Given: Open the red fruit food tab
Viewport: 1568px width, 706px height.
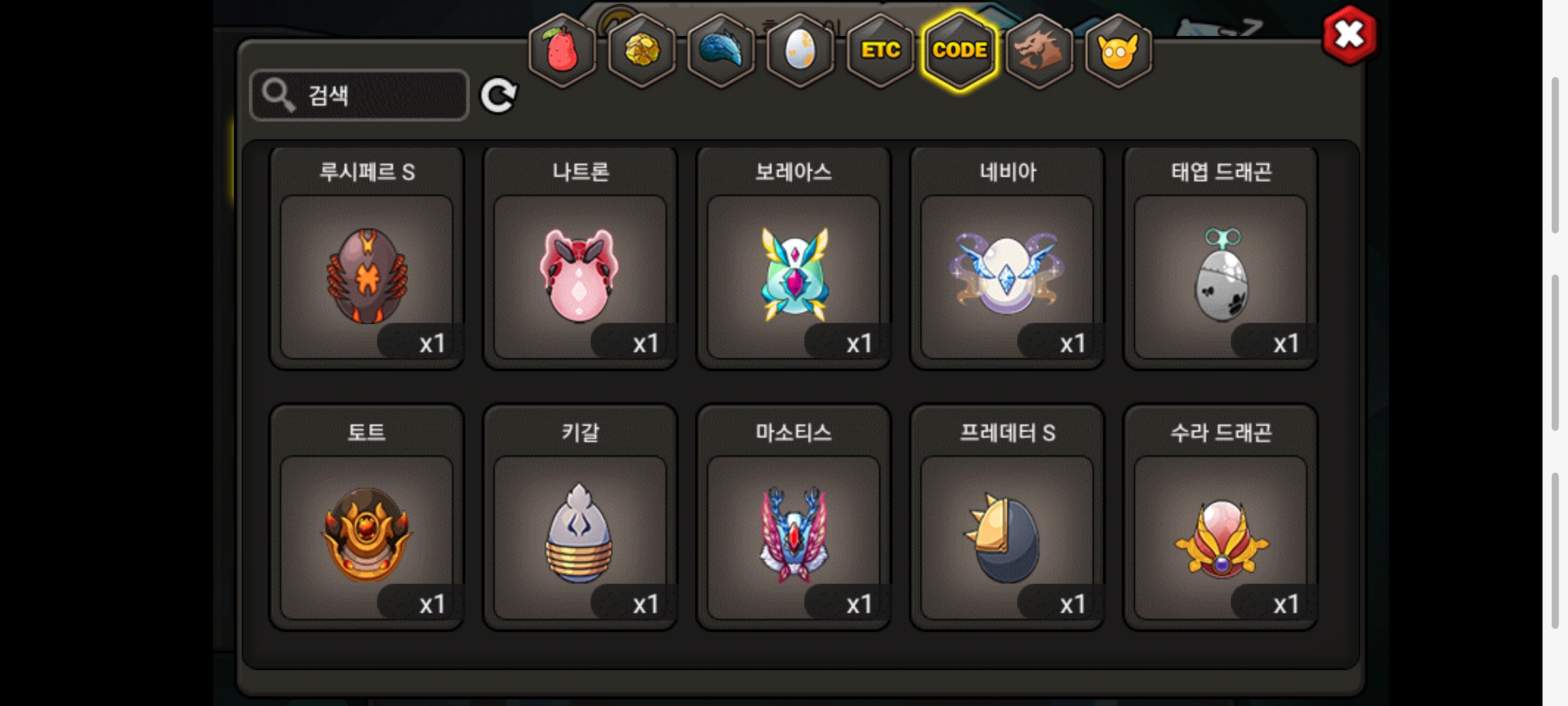Looking at the screenshot, I should point(562,50).
